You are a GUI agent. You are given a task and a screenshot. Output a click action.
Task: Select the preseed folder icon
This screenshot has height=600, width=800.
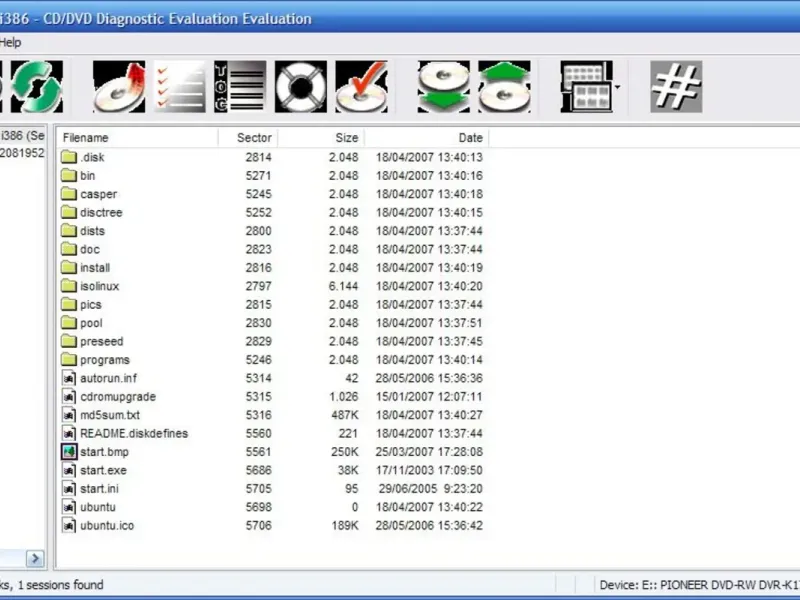click(69, 340)
